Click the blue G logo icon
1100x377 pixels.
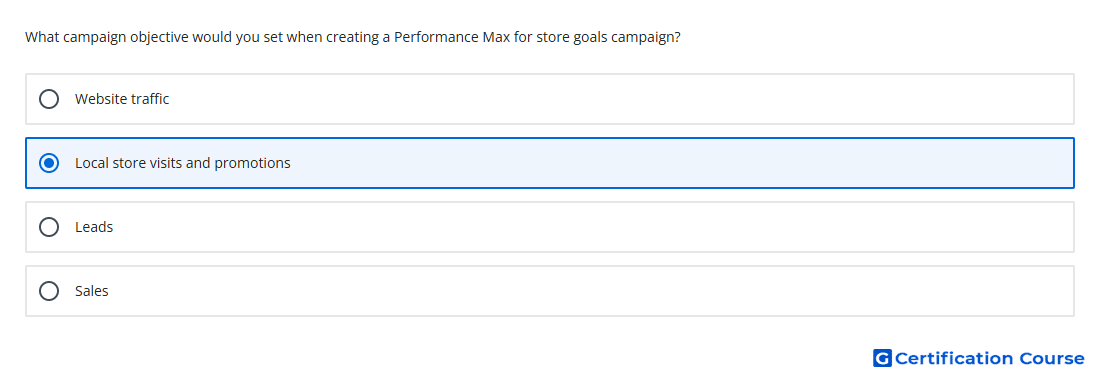882,358
